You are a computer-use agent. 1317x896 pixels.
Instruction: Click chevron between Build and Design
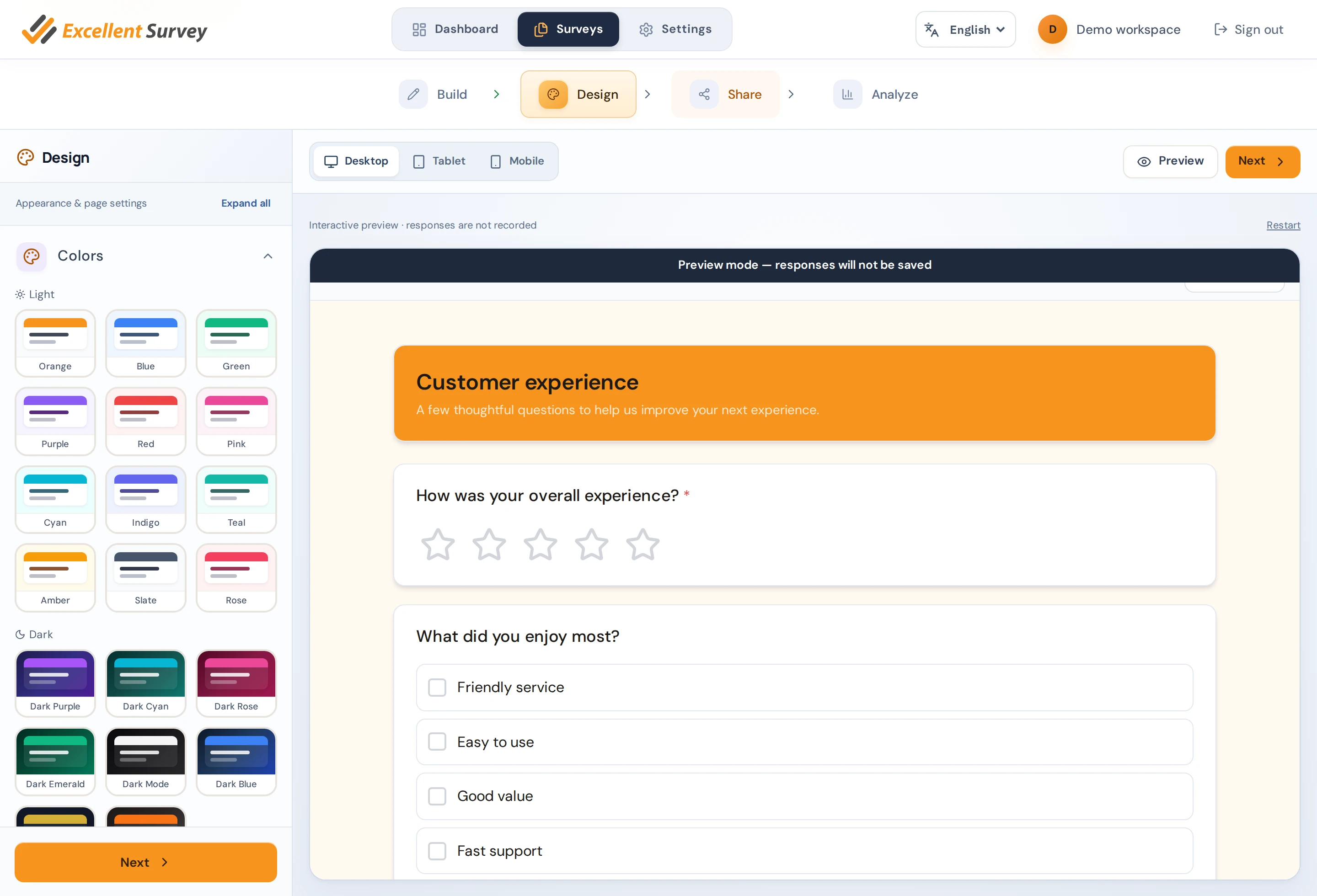tap(496, 94)
